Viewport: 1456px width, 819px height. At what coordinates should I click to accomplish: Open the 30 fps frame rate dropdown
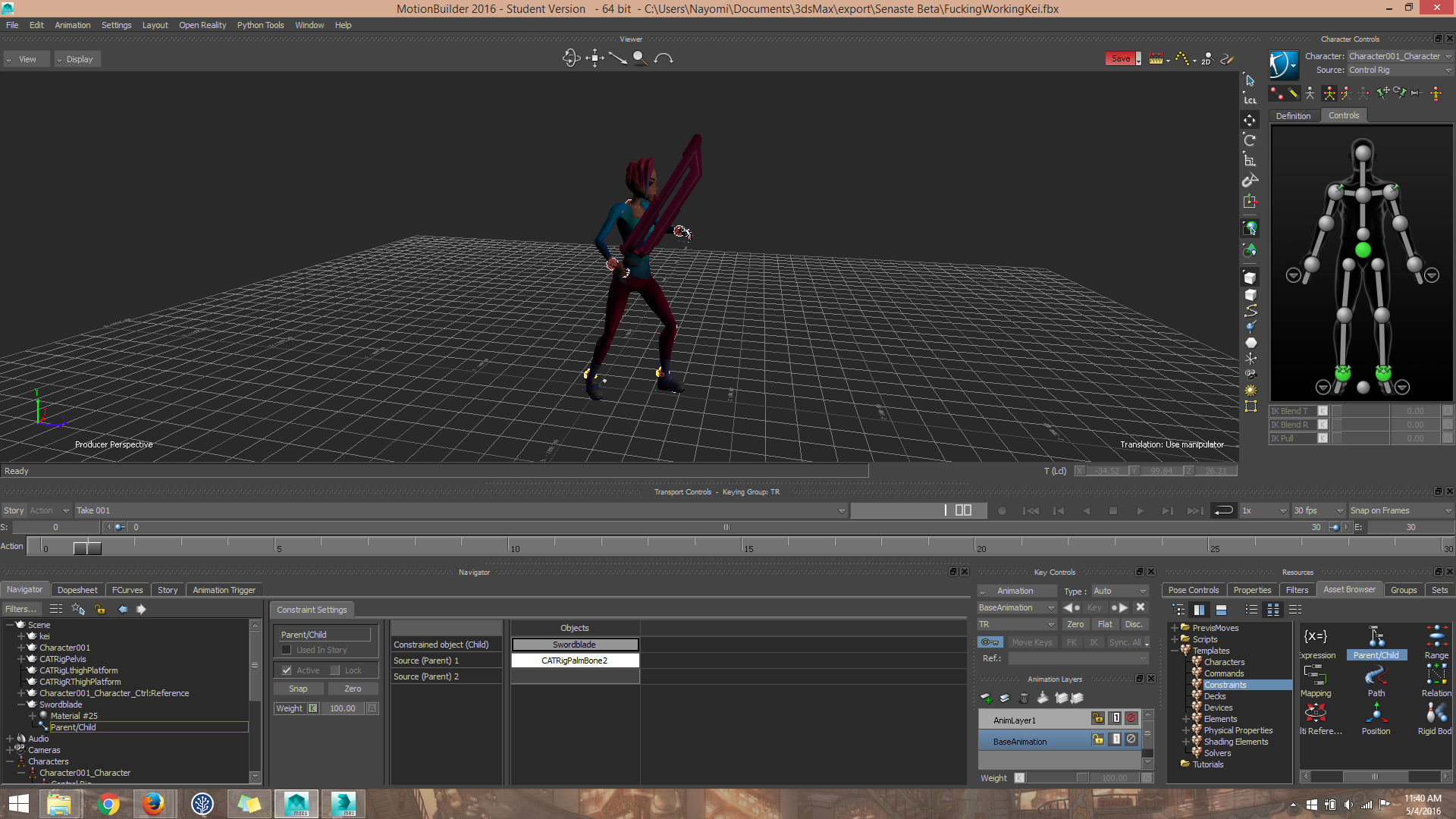1318,510
